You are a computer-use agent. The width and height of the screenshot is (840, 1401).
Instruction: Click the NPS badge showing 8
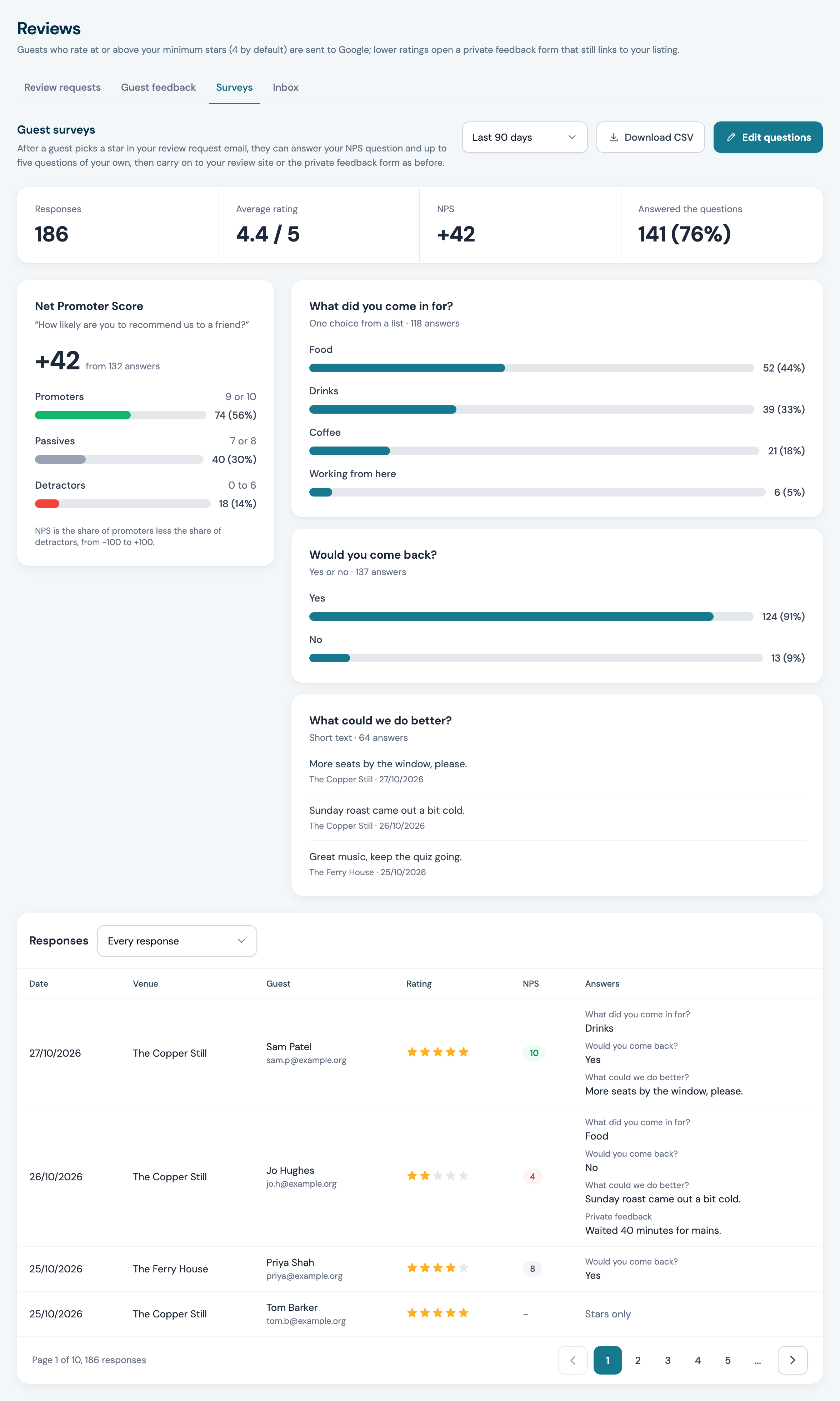532,1268
